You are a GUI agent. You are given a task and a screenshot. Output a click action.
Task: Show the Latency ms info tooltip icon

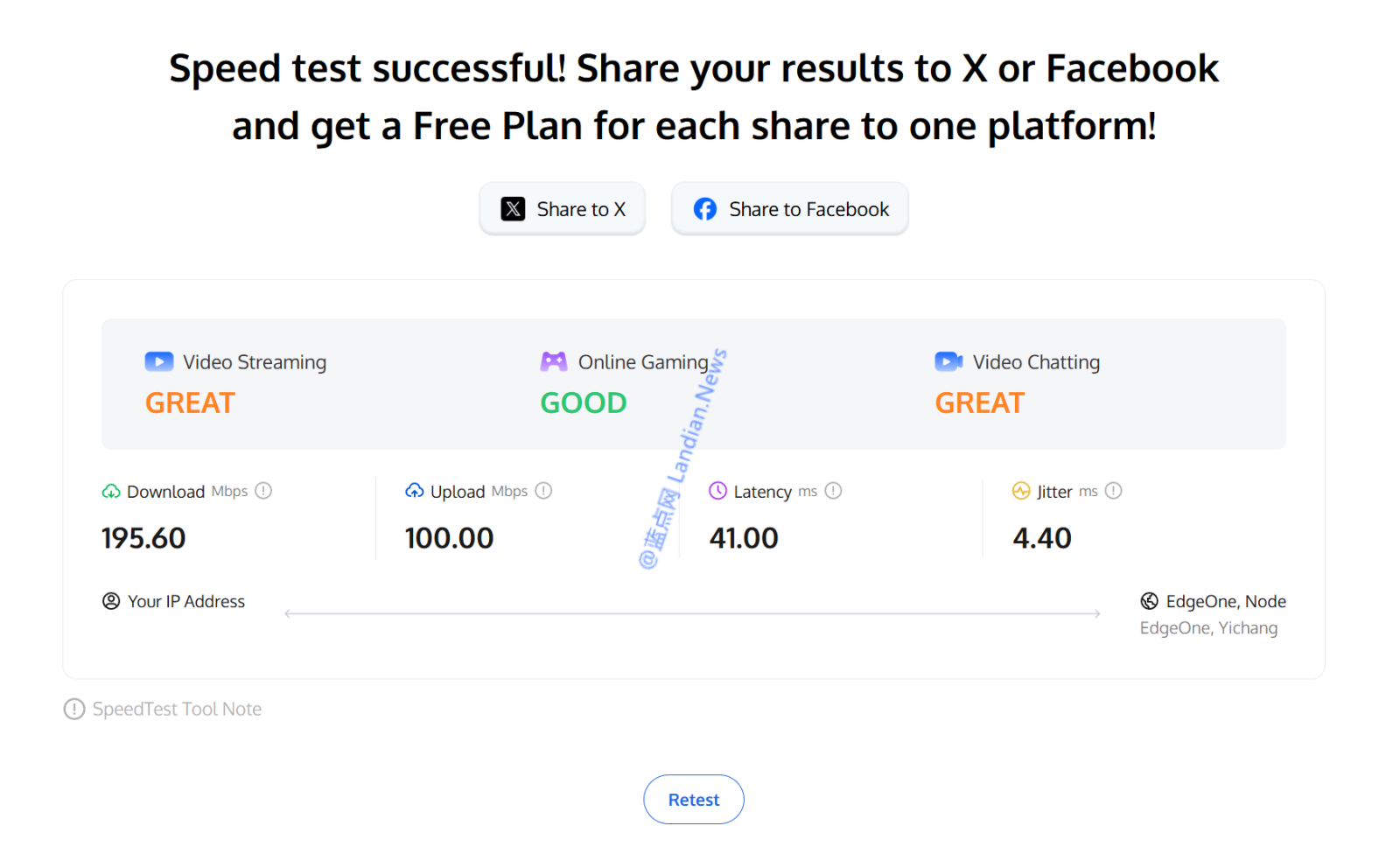[x=833, y=491]
